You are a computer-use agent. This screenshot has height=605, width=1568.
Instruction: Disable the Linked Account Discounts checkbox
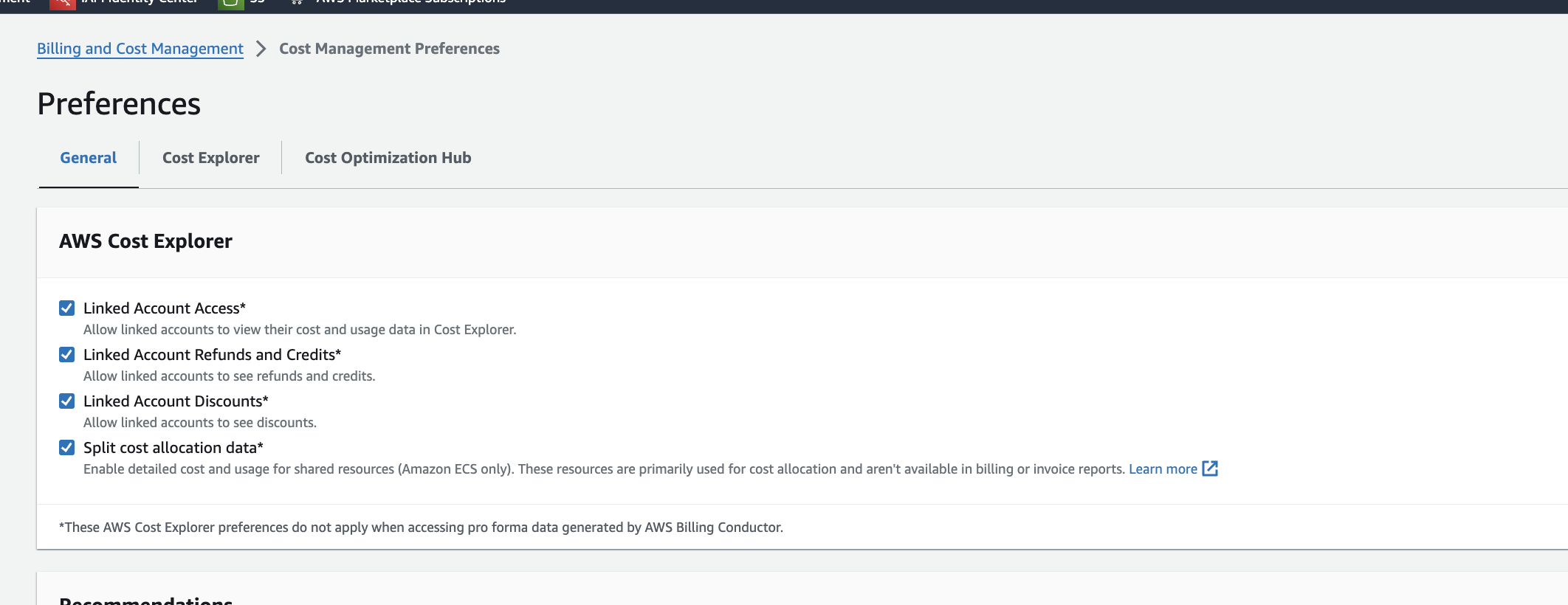point(67,401)
